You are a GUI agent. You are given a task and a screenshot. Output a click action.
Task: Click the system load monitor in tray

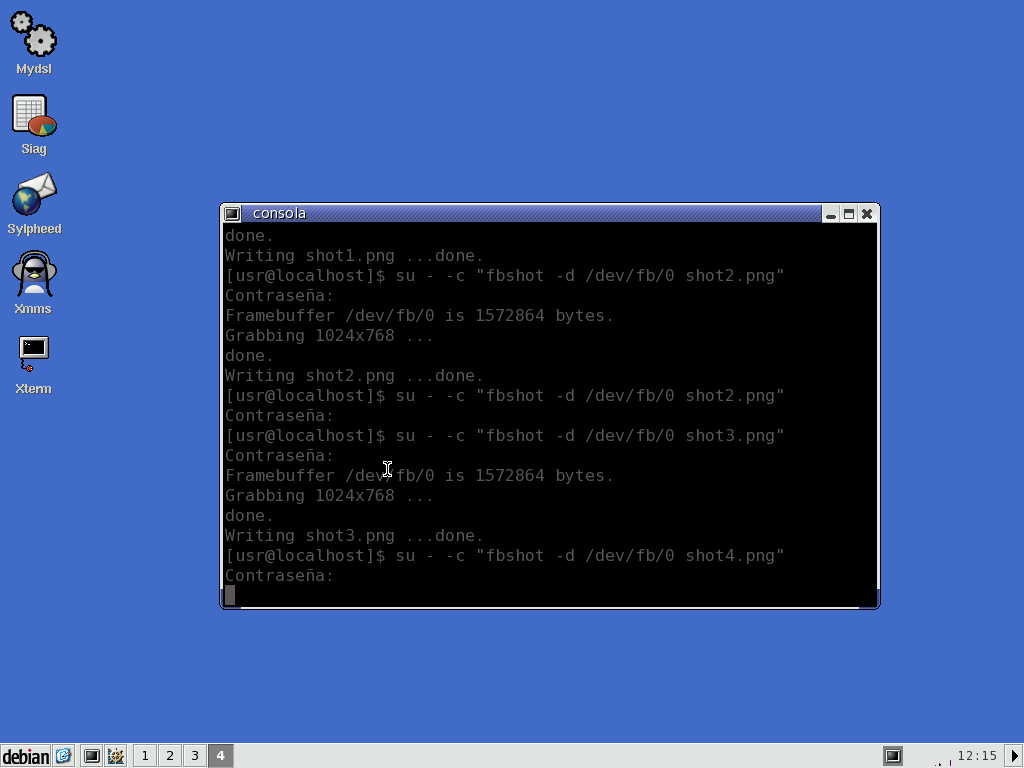[x=942, y=756]
